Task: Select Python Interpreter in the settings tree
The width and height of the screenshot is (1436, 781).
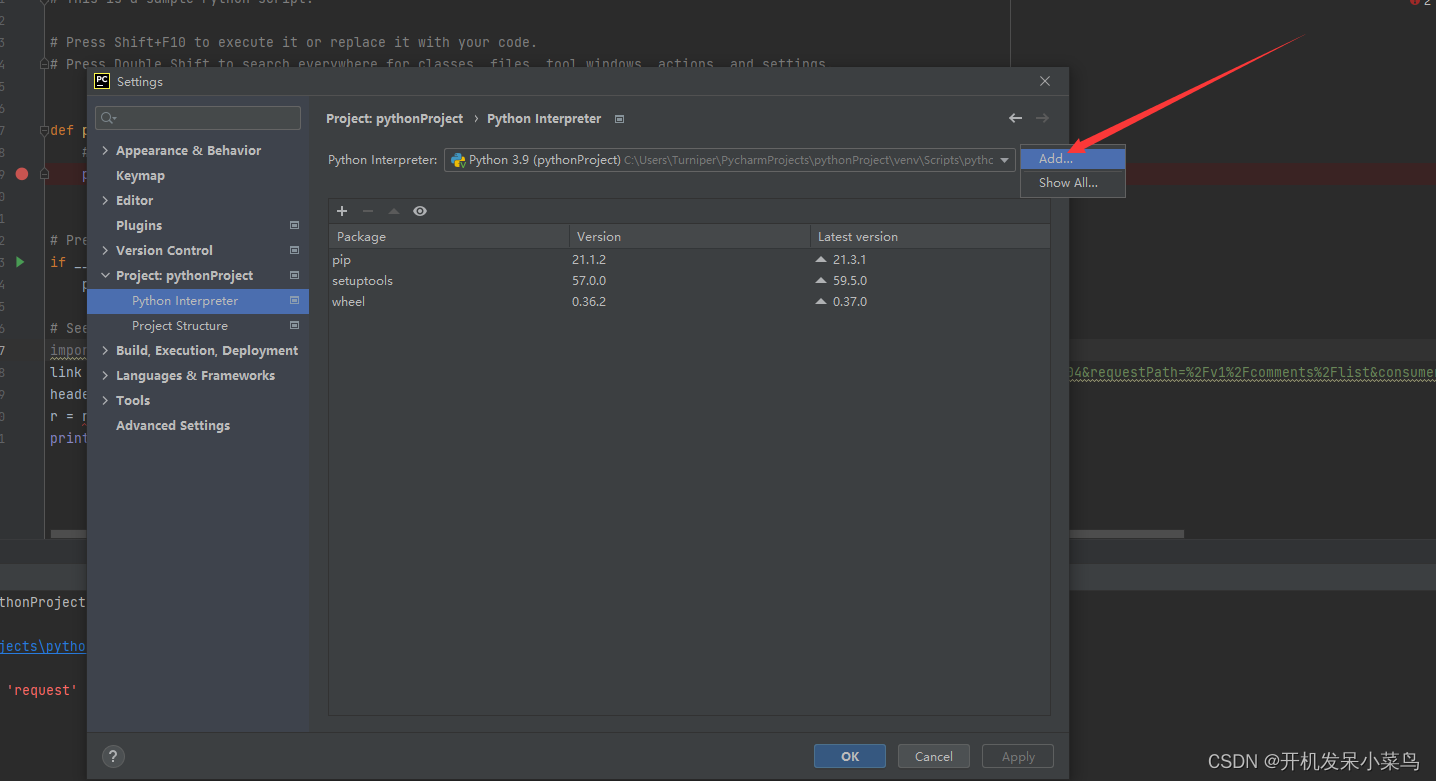Action: pos(198,300)
